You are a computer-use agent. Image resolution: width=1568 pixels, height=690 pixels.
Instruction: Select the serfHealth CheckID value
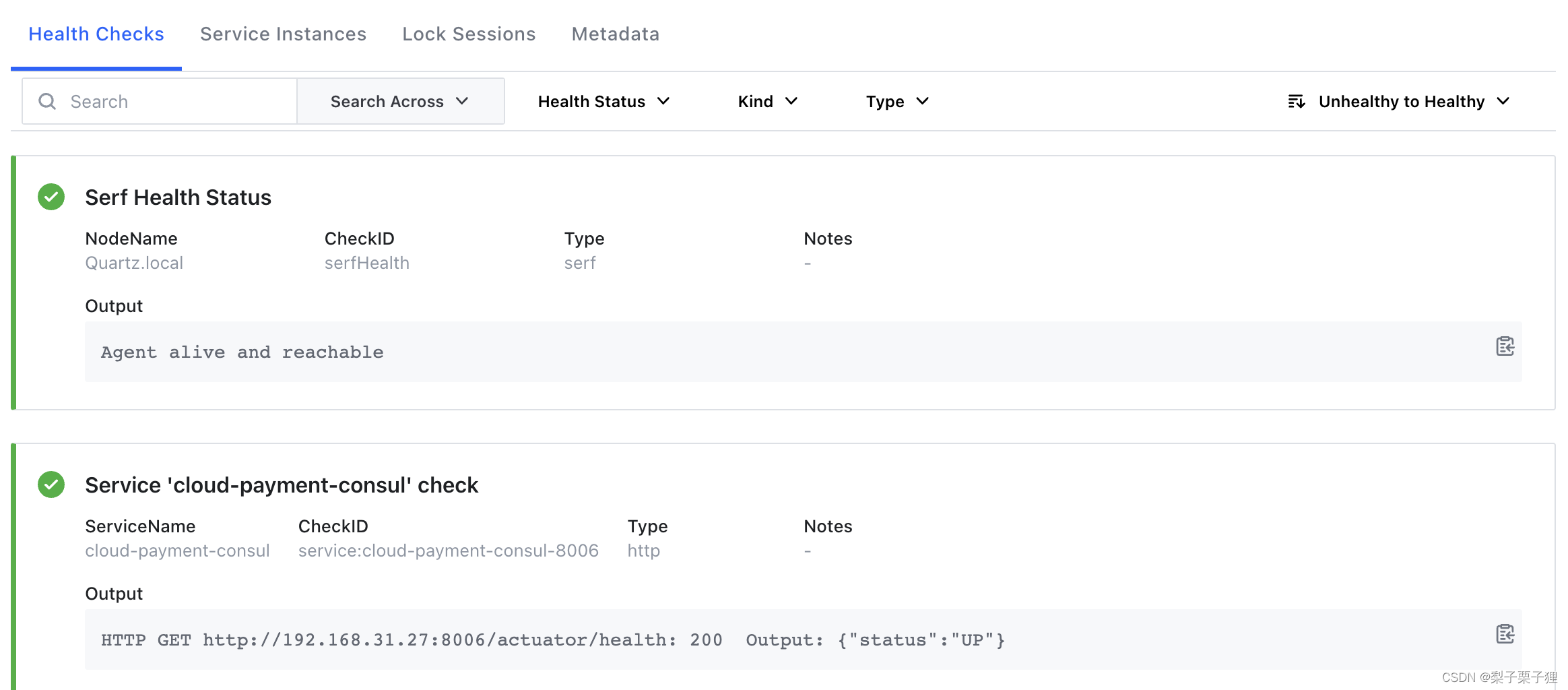367,263
